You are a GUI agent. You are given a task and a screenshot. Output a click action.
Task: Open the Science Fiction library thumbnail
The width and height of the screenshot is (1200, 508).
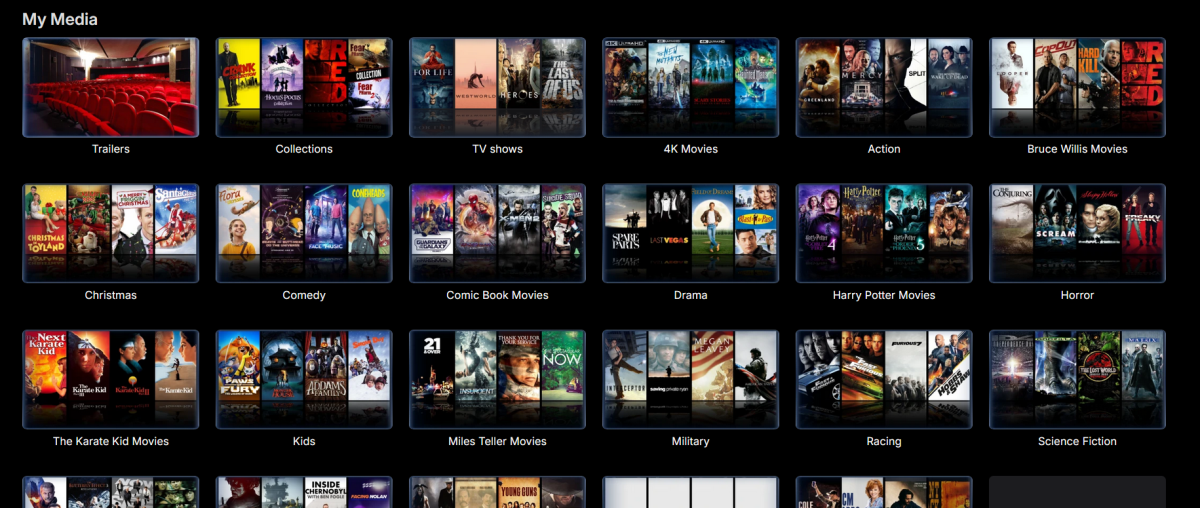1077,379
